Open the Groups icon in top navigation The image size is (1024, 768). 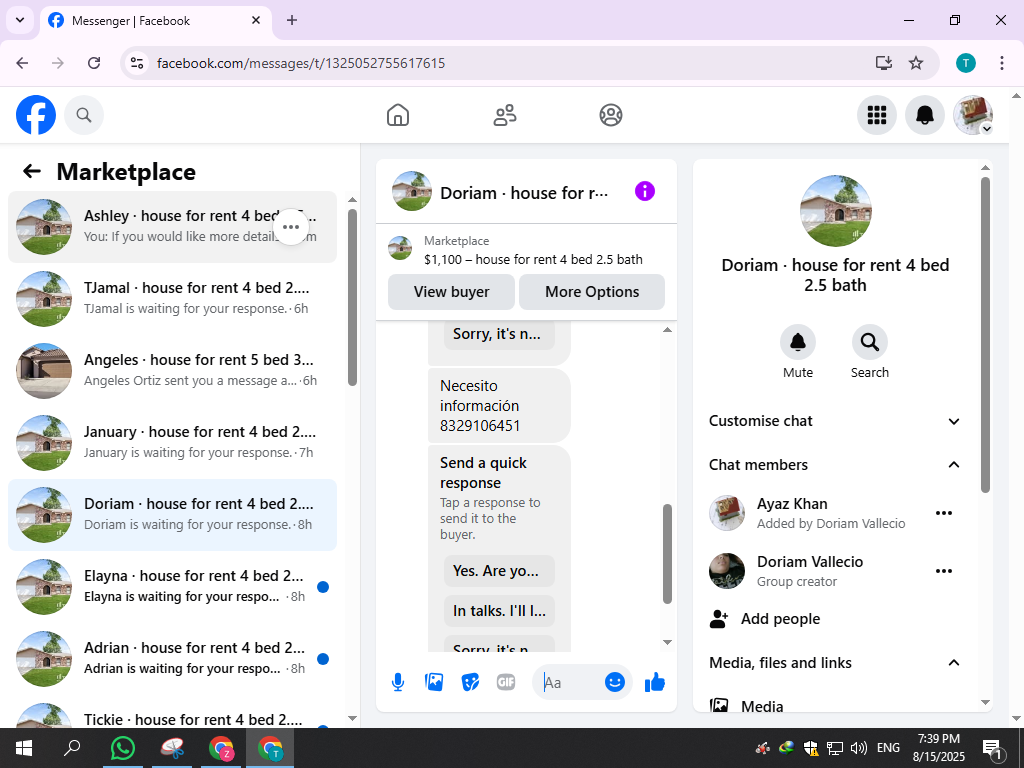coord(611,115)
